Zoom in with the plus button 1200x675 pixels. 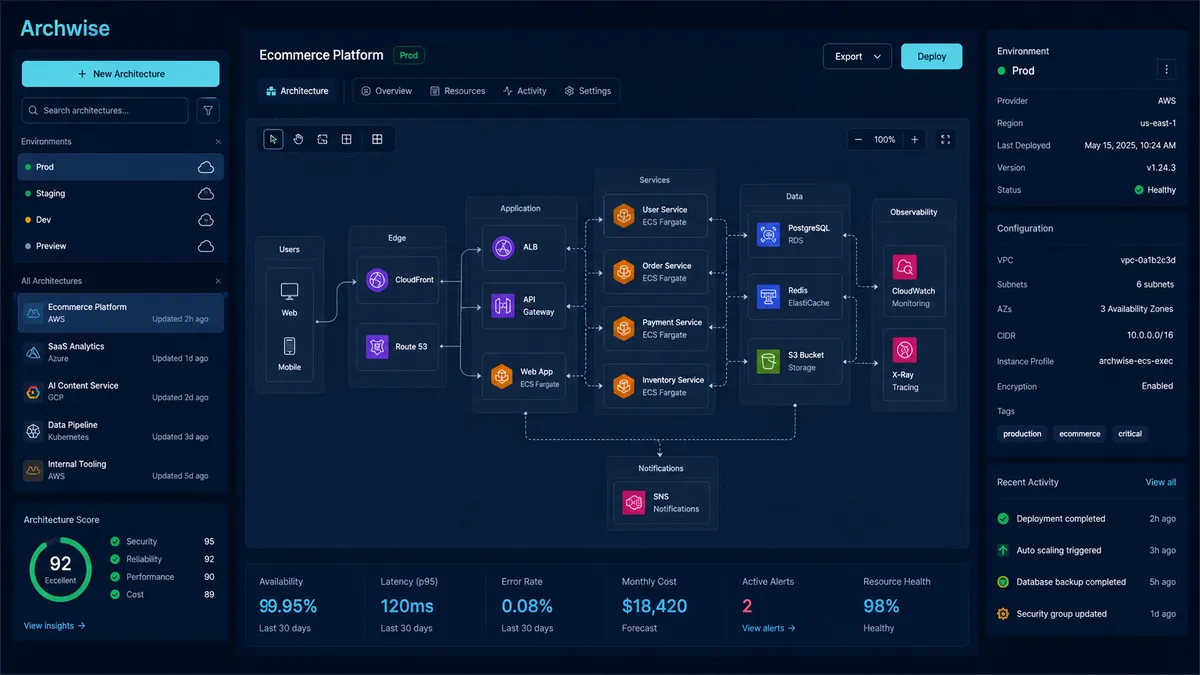tap(914, 140)
